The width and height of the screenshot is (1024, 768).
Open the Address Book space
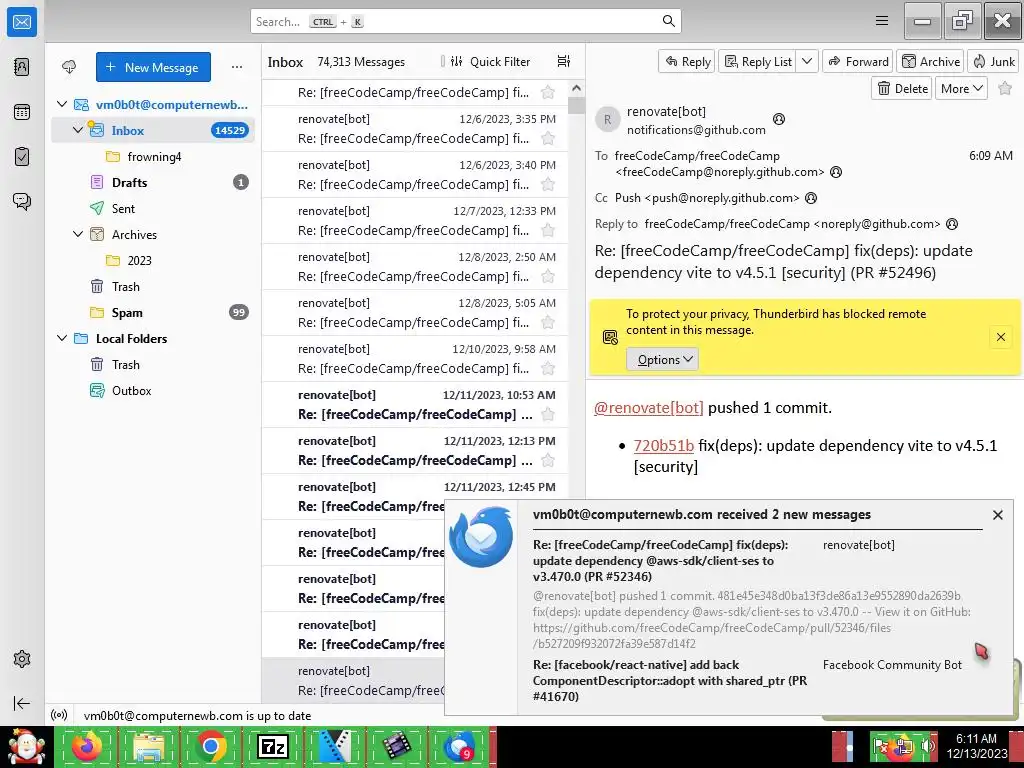tap(22, 67)
